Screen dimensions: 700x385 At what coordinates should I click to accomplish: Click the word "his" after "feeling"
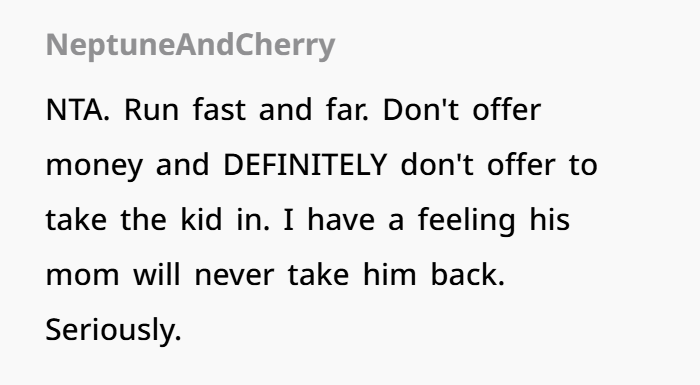pyautogui.click(x=550, y=219)
